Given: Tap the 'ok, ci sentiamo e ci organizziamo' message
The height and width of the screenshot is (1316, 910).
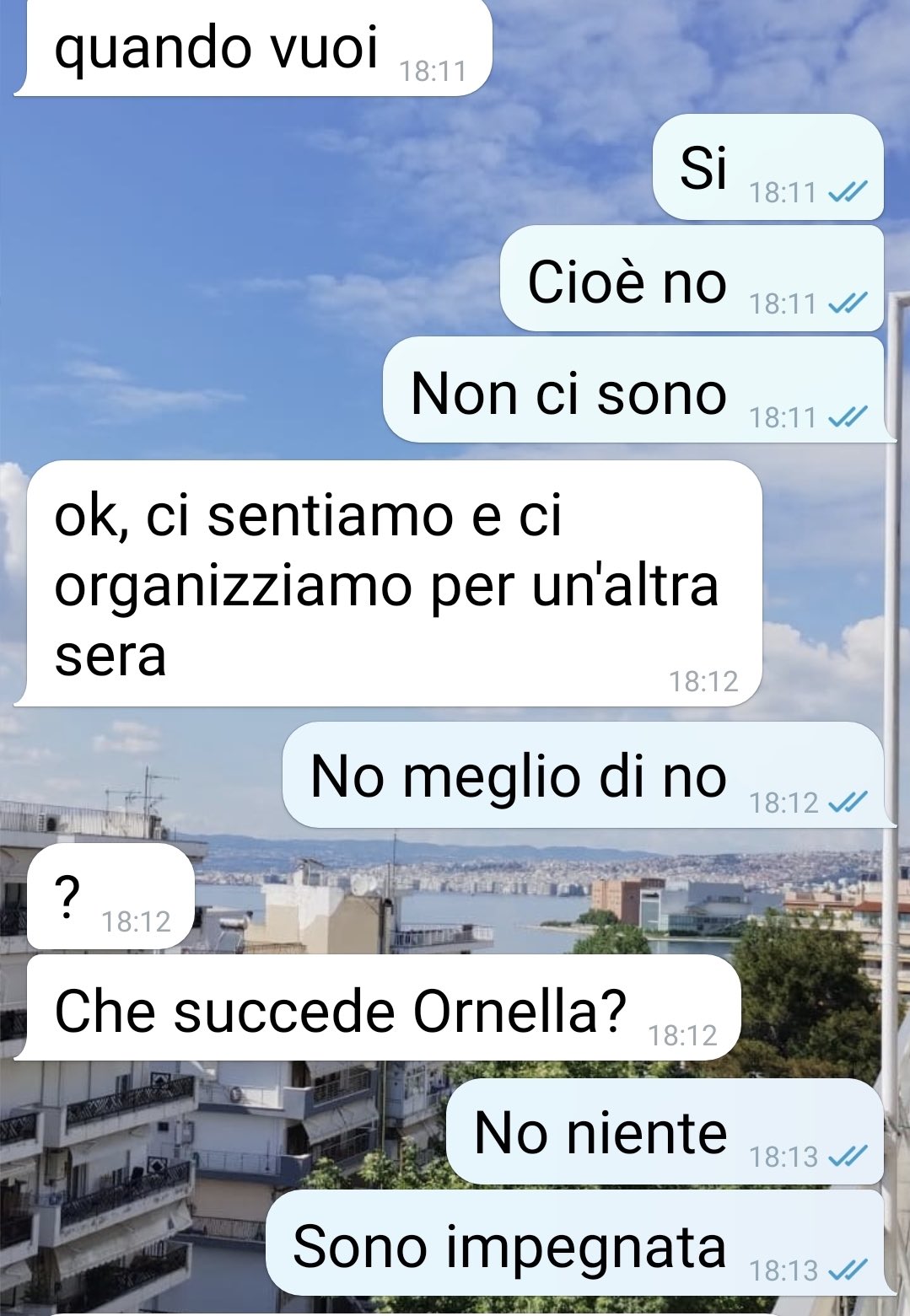Looking at the screenshot, I should [389, 583].
